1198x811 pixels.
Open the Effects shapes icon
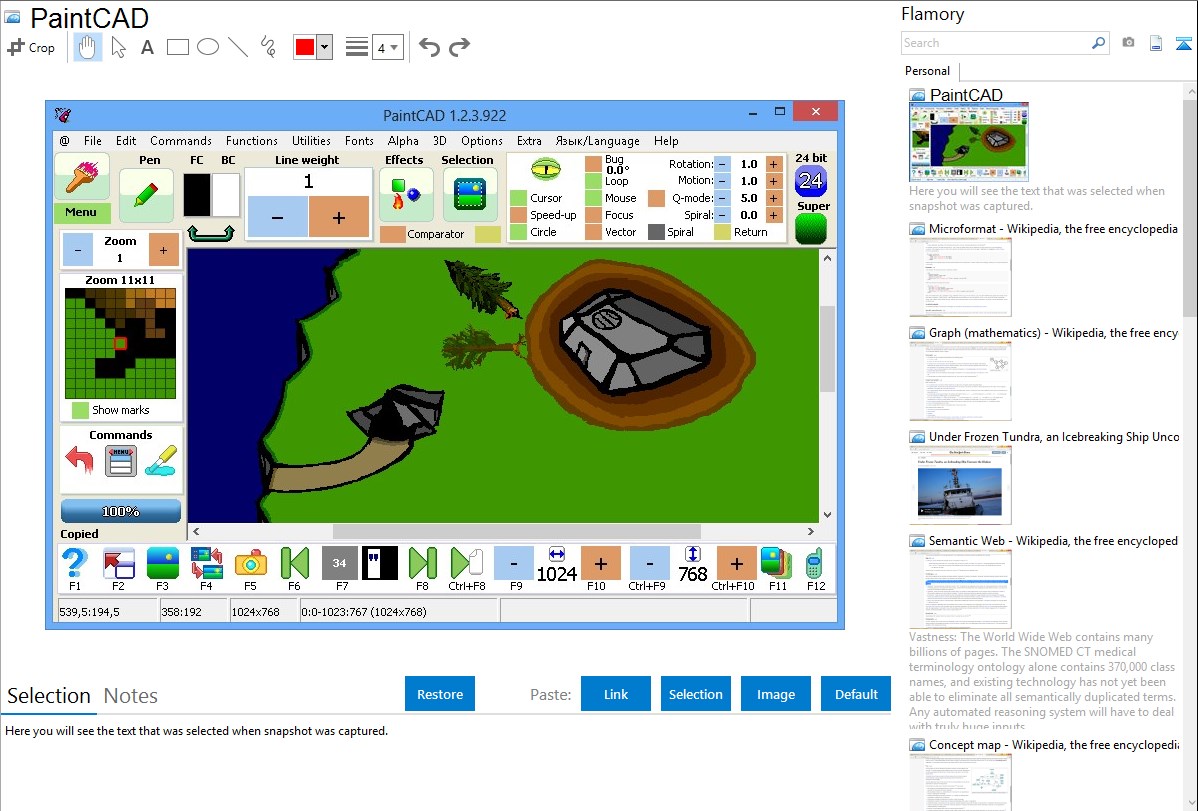pyautogui.click(x=406, y=195)
